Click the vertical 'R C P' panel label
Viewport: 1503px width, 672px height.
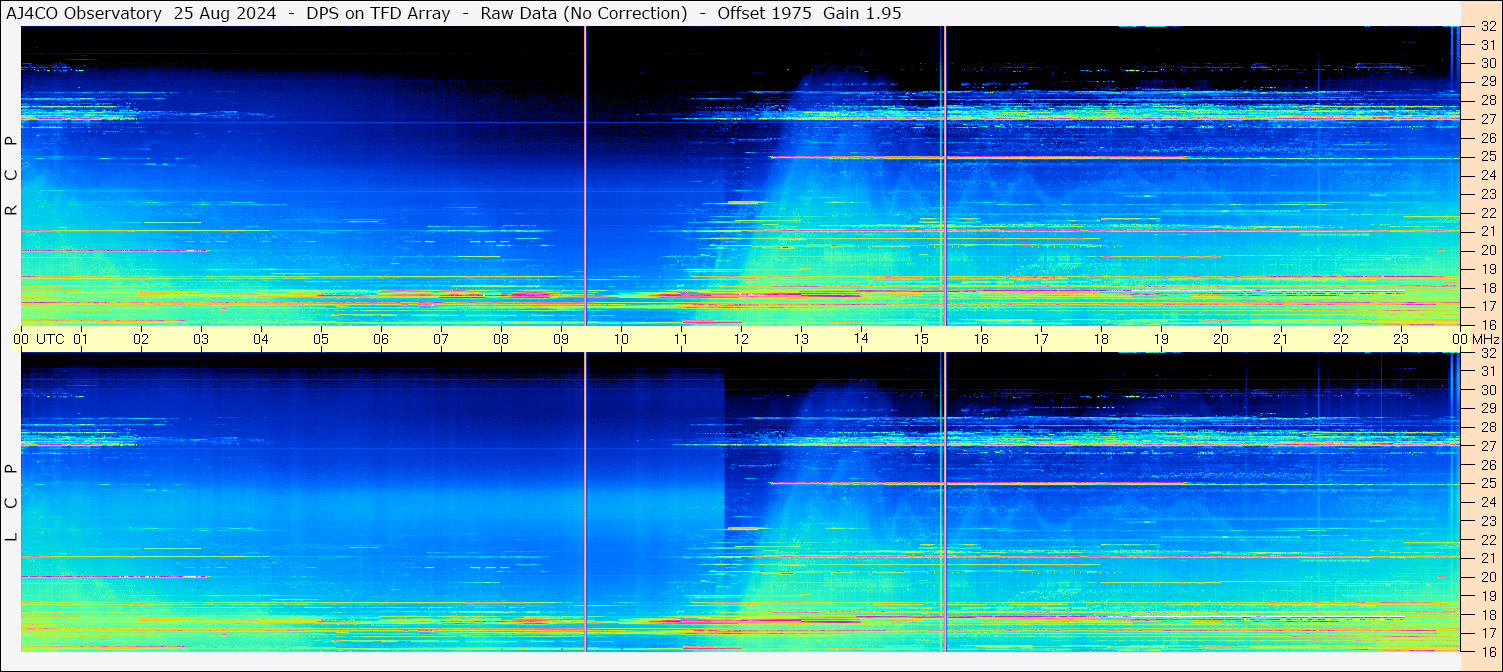coord(11,175)
